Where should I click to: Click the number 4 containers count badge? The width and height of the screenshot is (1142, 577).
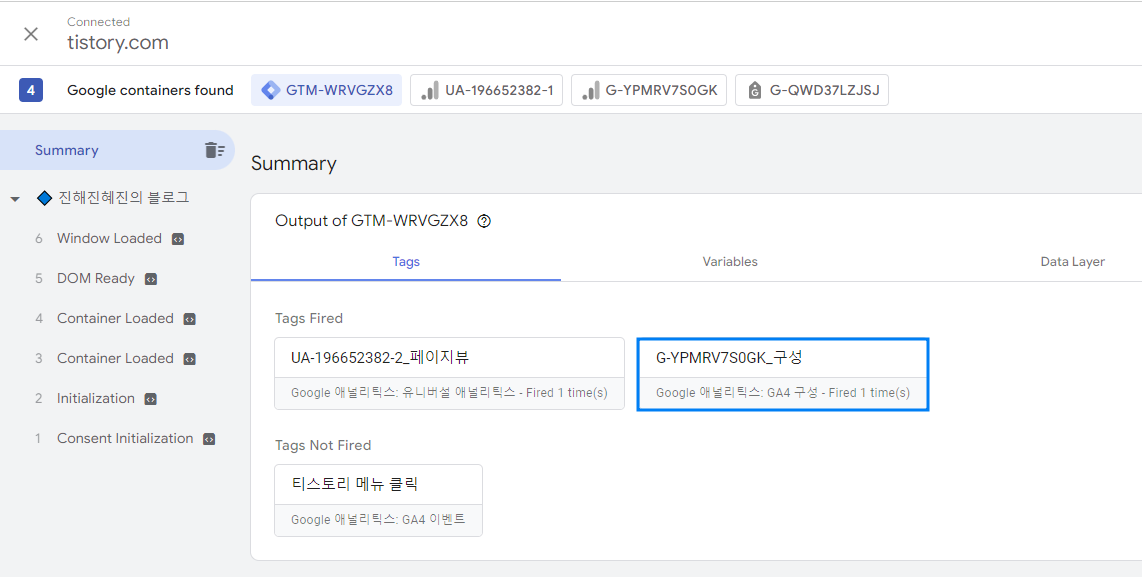click(31, 90)
